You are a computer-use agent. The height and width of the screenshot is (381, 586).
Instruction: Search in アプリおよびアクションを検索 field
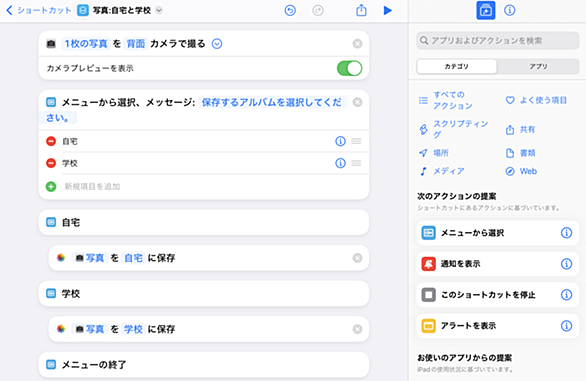pos(497,40)
